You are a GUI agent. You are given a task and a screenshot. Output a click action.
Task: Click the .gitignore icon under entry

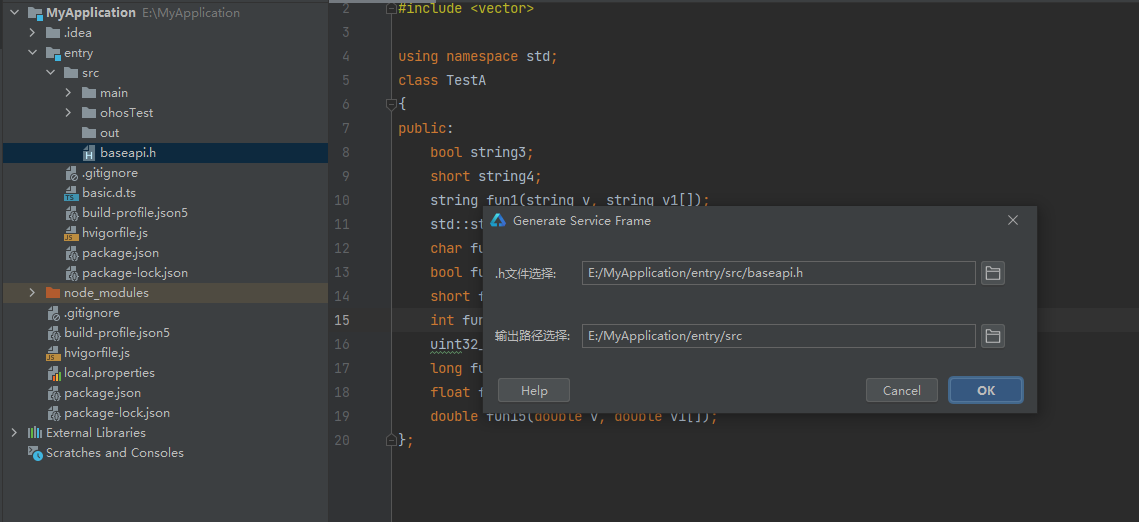[71, 174]
